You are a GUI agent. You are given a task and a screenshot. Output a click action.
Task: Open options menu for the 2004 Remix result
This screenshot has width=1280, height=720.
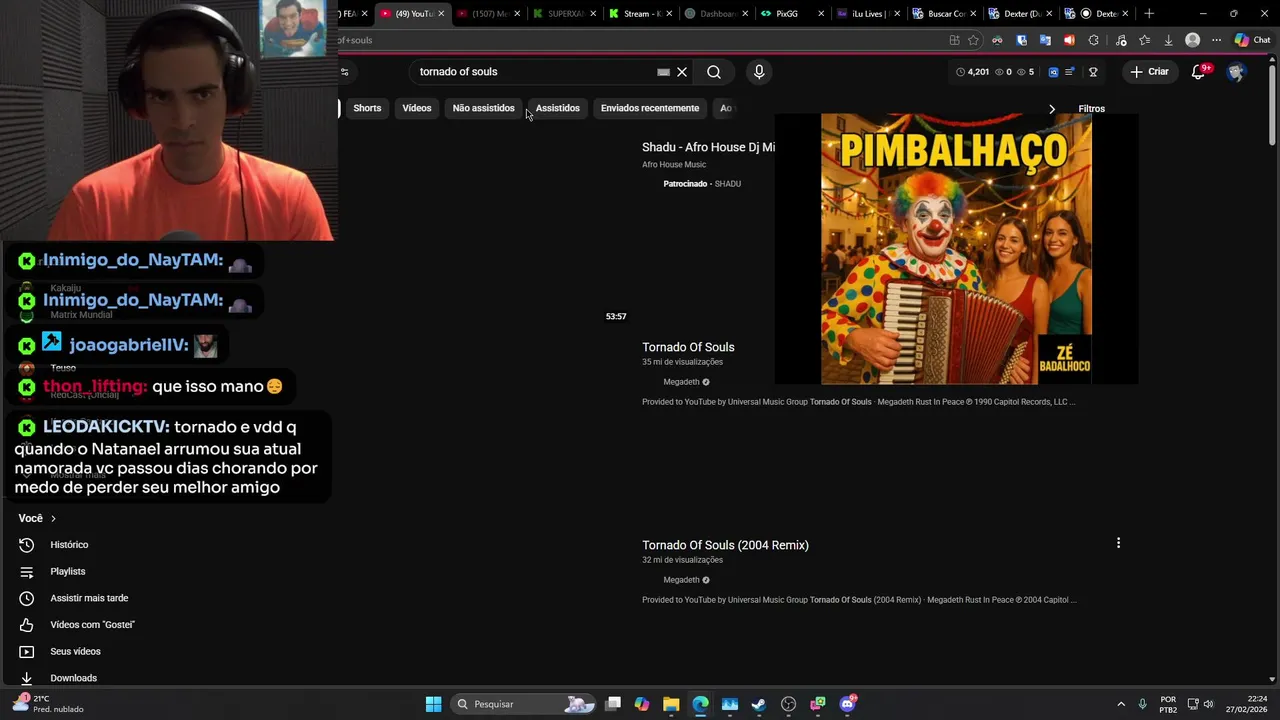coord(1118,543)
